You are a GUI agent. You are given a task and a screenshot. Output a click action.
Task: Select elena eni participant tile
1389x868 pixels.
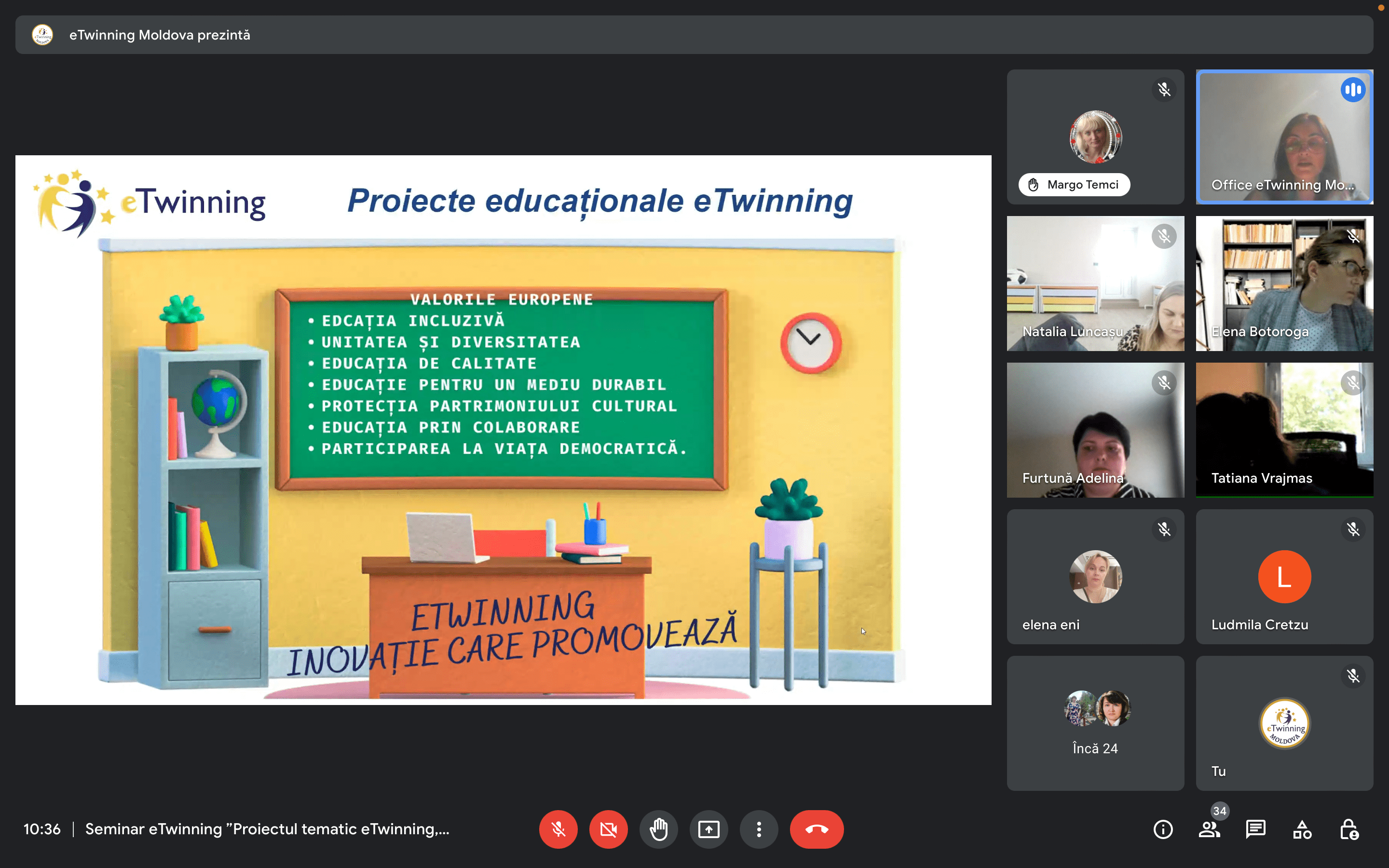(x=1095, y=576)
